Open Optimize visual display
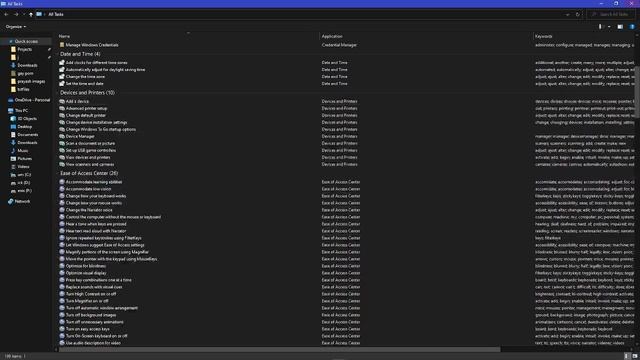Screen dimensions: 640x360 coord(86,273)
